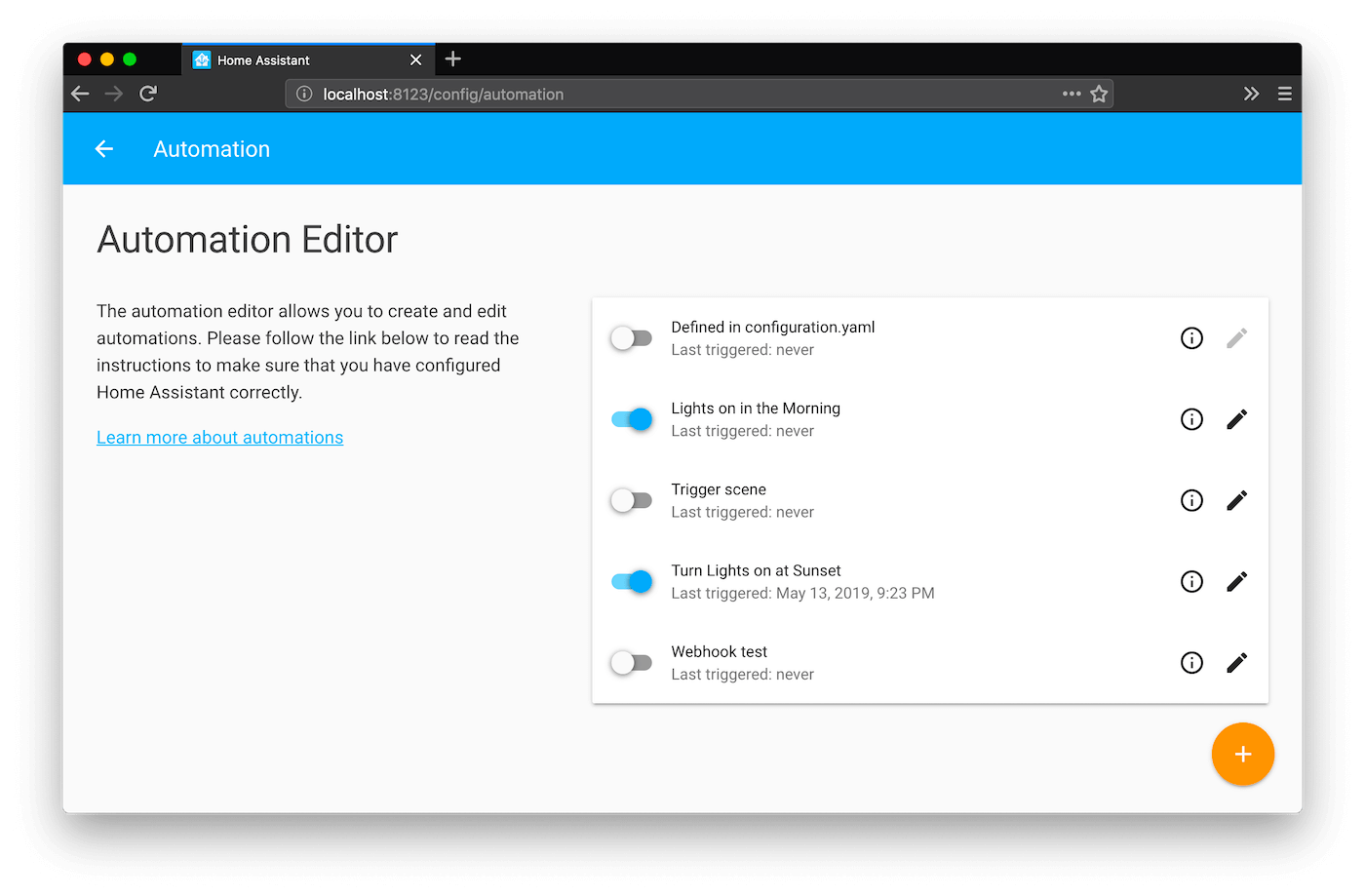The width and height of the screenshot is (1365, 896).
Task: Enable the Trigger scene automation
Action: tap(631, 499)
